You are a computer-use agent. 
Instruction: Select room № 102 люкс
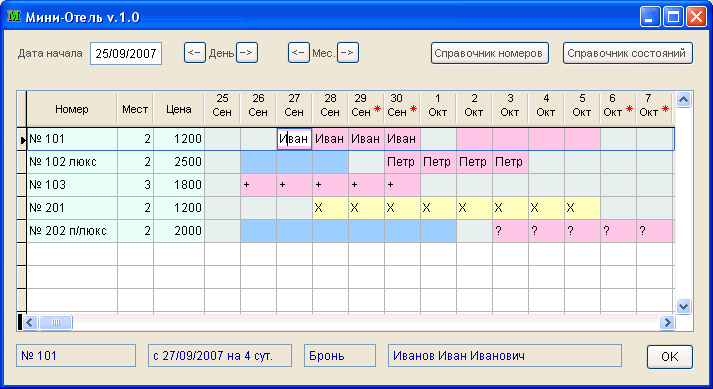click(x=72, y=162)
